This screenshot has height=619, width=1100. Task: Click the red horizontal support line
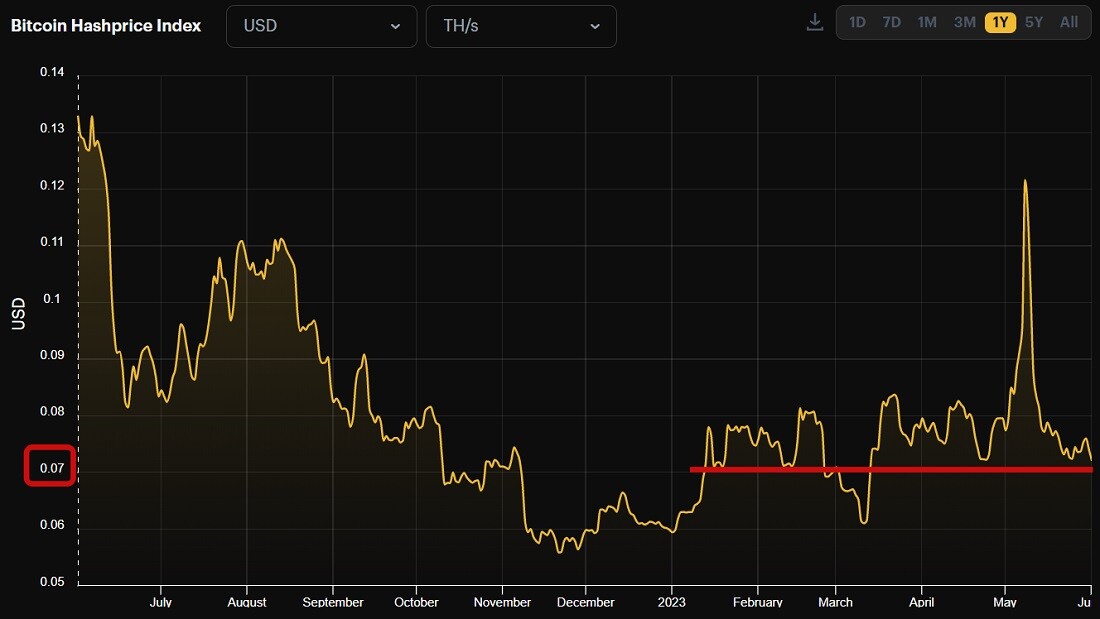pos(891,470)
